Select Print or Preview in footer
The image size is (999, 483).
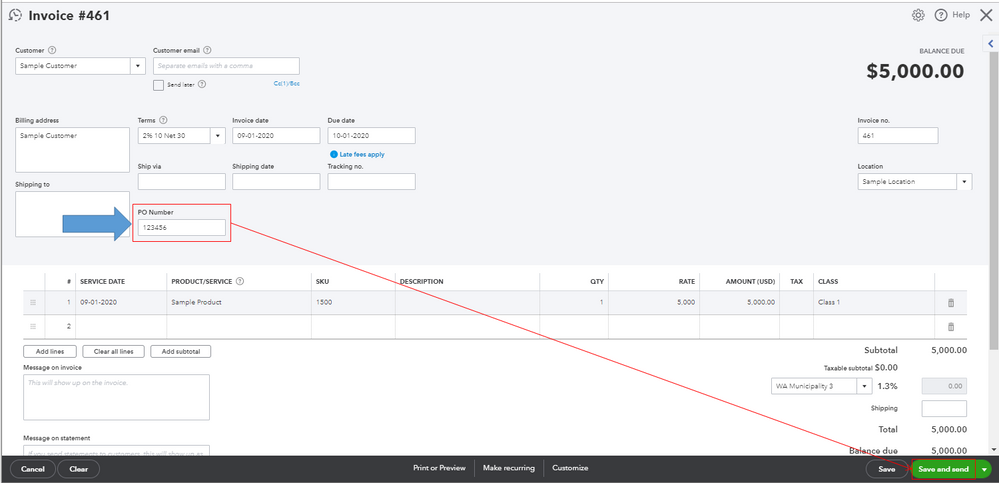click(439, 468)
